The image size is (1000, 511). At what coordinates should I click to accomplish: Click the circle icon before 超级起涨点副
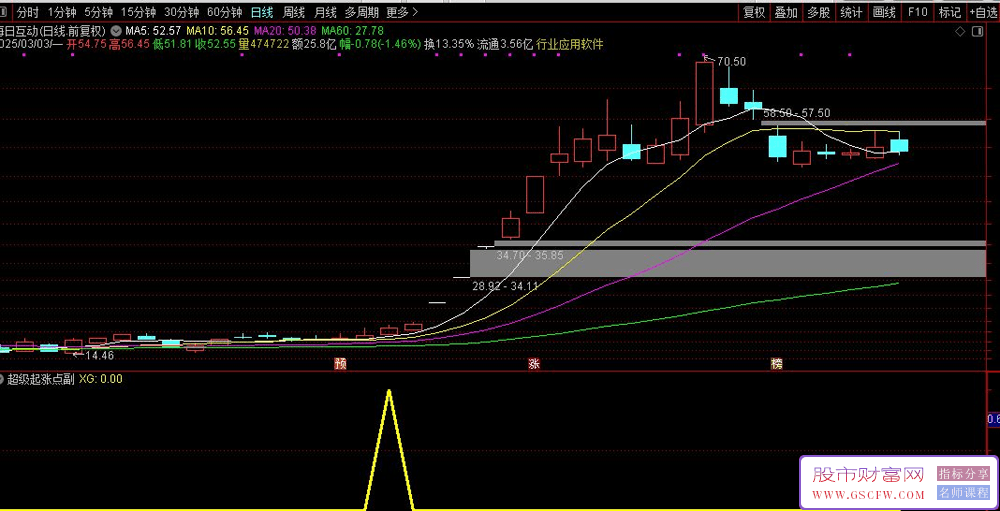(x=2, y=379)
